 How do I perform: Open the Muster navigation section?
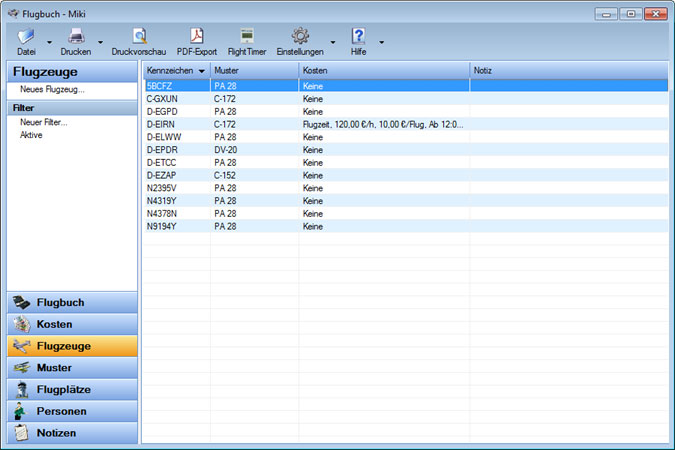pos(72,368)
